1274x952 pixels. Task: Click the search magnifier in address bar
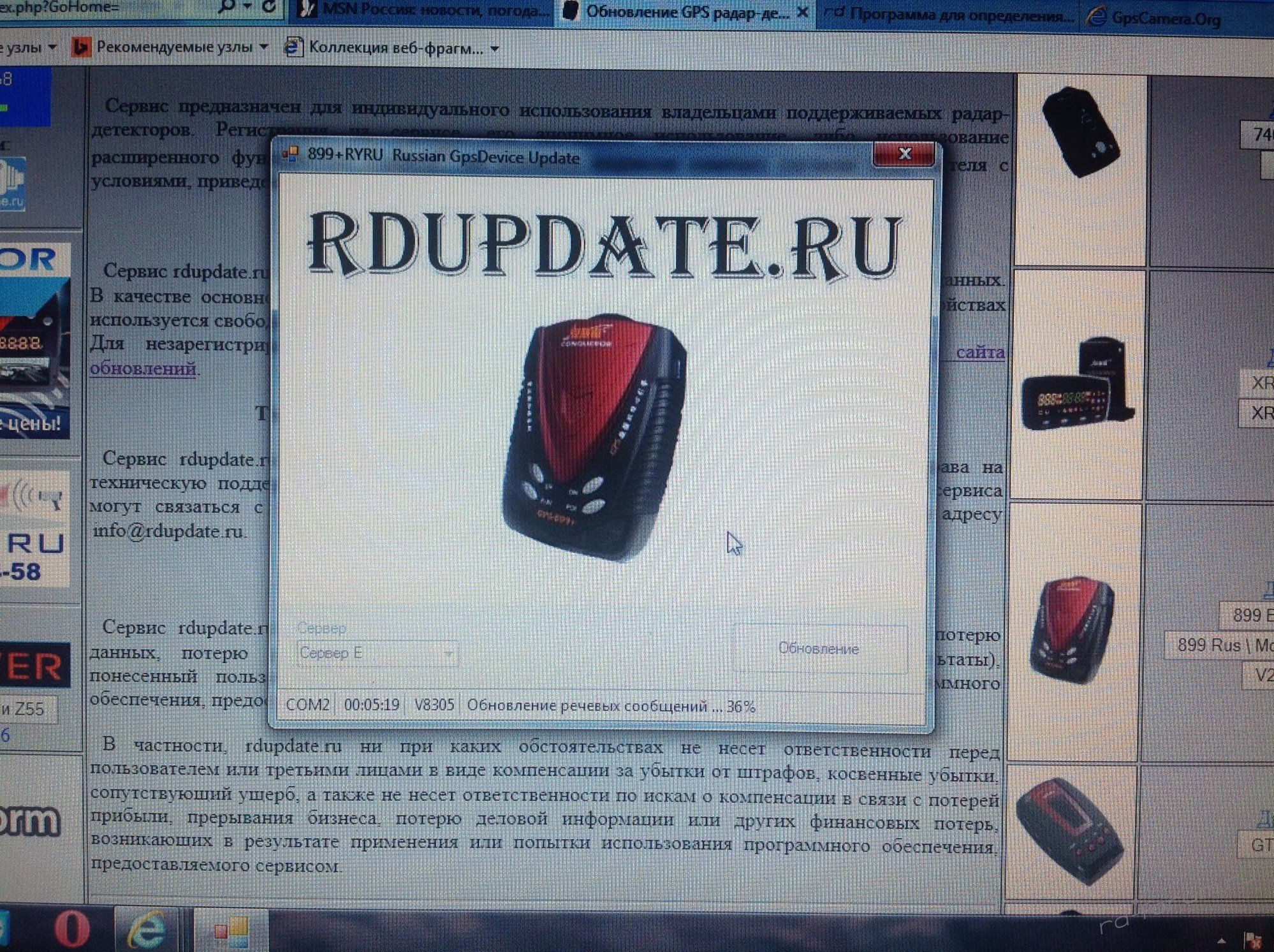(225, 6)
